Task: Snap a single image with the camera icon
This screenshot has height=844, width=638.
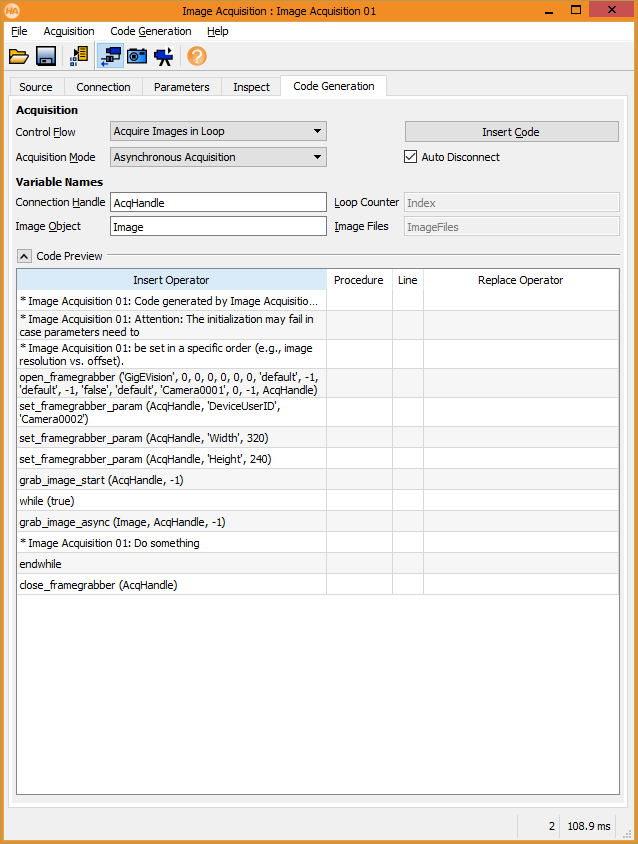Action: (x=137, y=56)
